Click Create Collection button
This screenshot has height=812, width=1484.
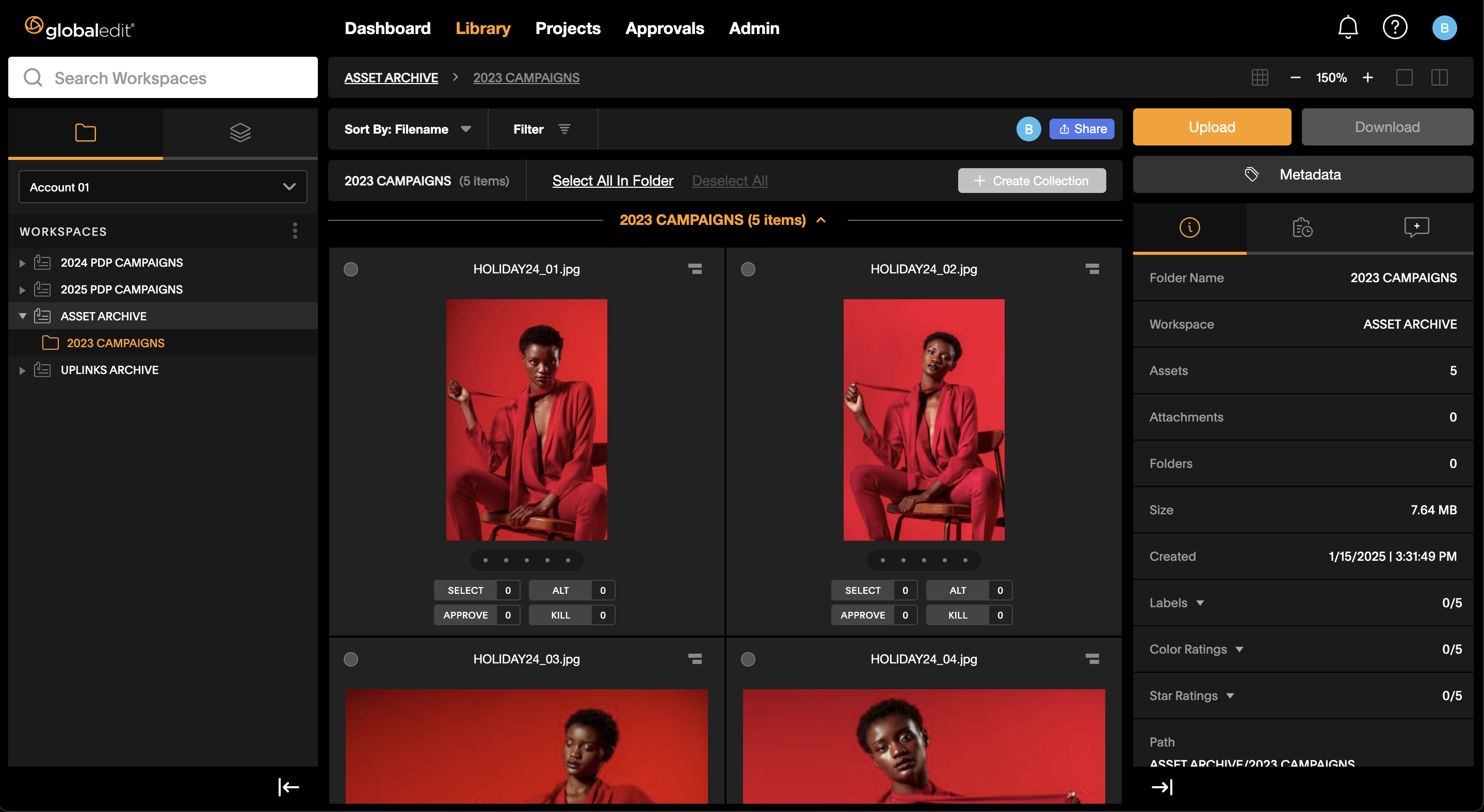click(x=1032, y=181)
